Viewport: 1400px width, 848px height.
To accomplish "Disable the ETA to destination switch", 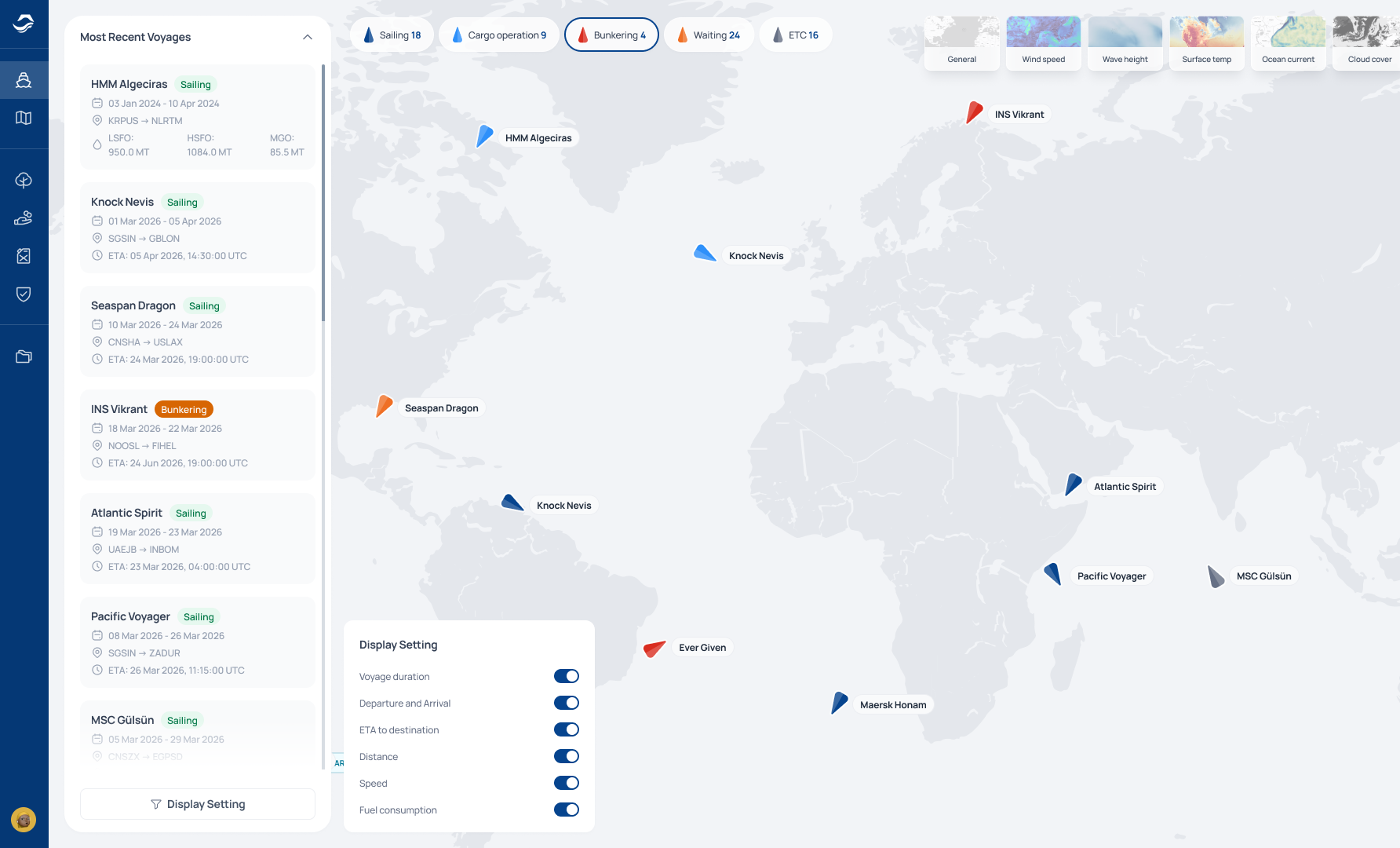I will click(567, 729).
